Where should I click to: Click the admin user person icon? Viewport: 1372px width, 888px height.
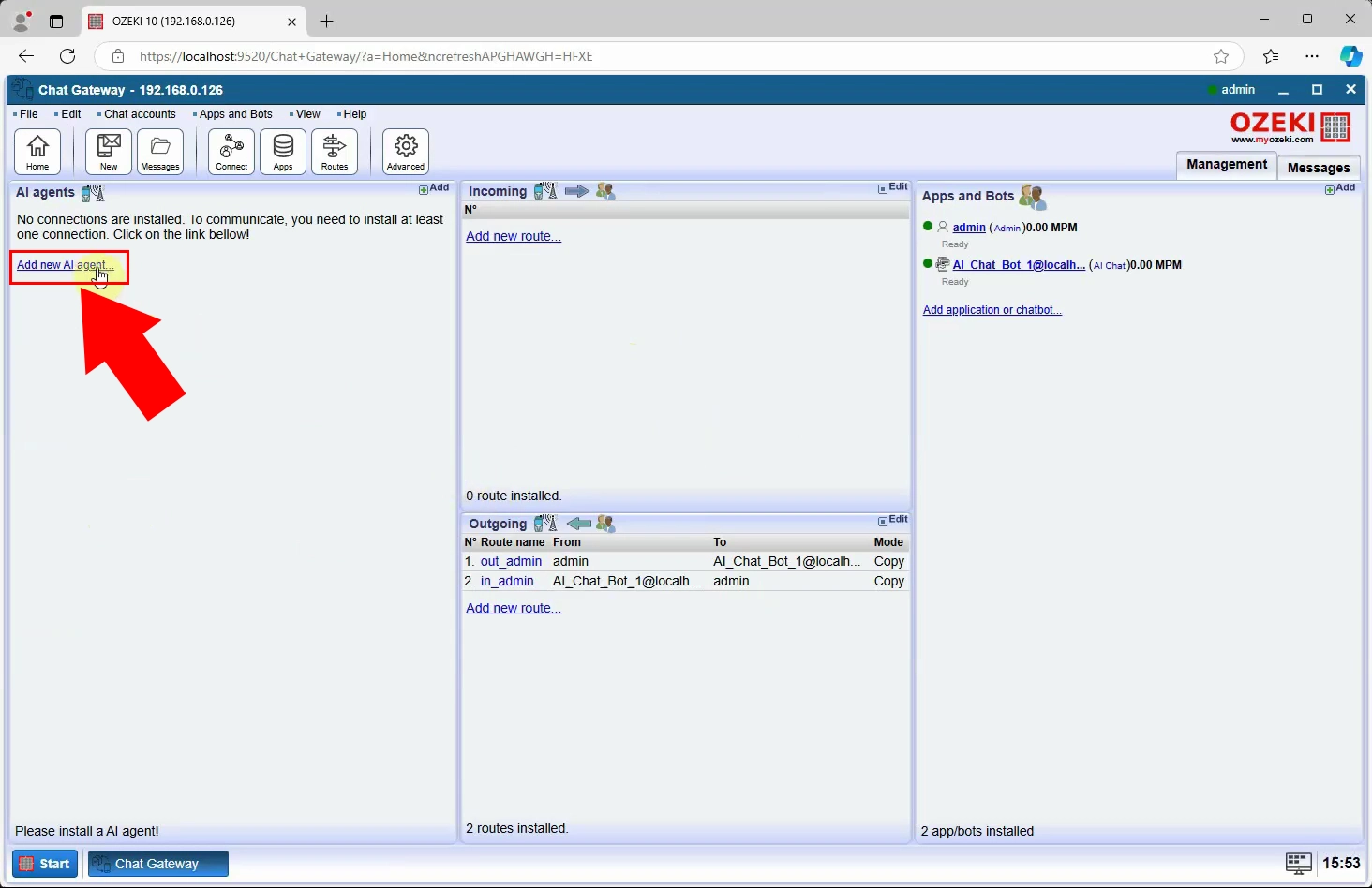click(943, 227)
